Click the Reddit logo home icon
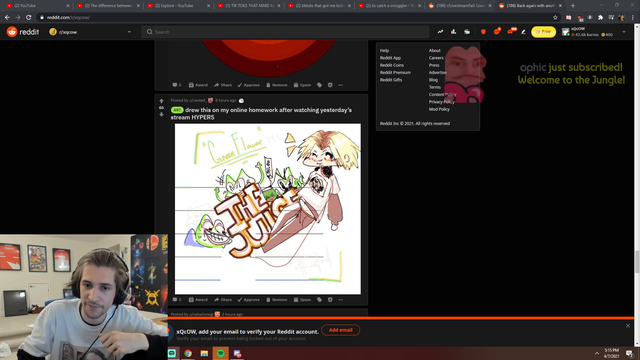Image resolution: width=640 pixels, height=360 pixels. 12,32
